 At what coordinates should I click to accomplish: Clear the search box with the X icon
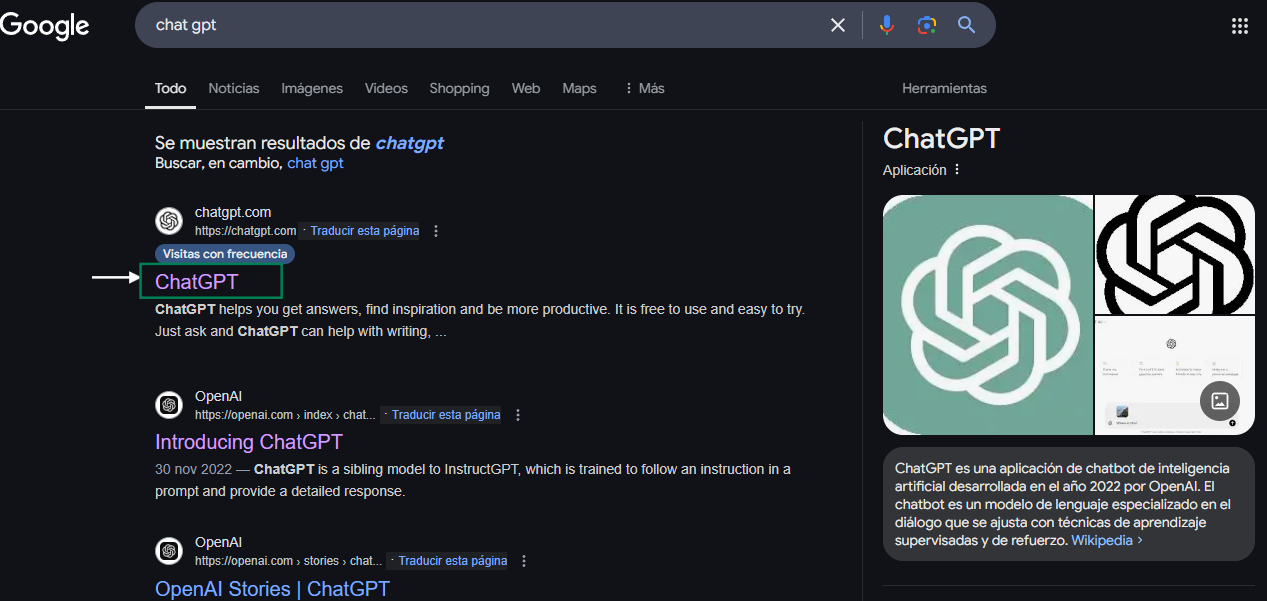tap(838, 25)
